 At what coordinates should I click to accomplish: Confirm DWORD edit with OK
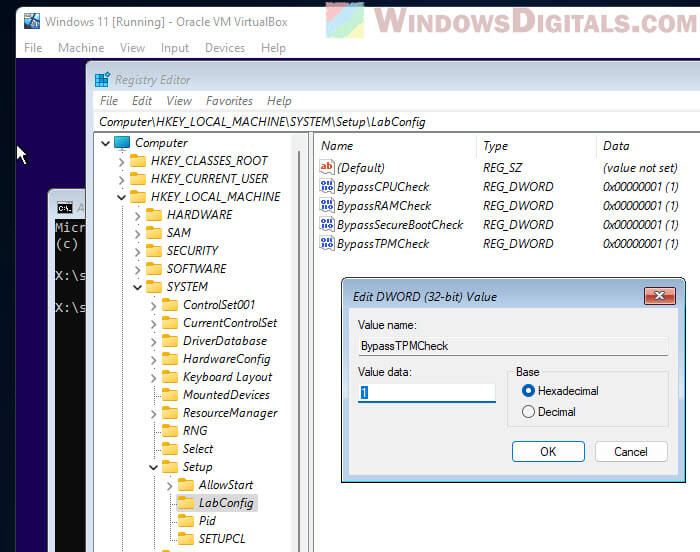548,452
